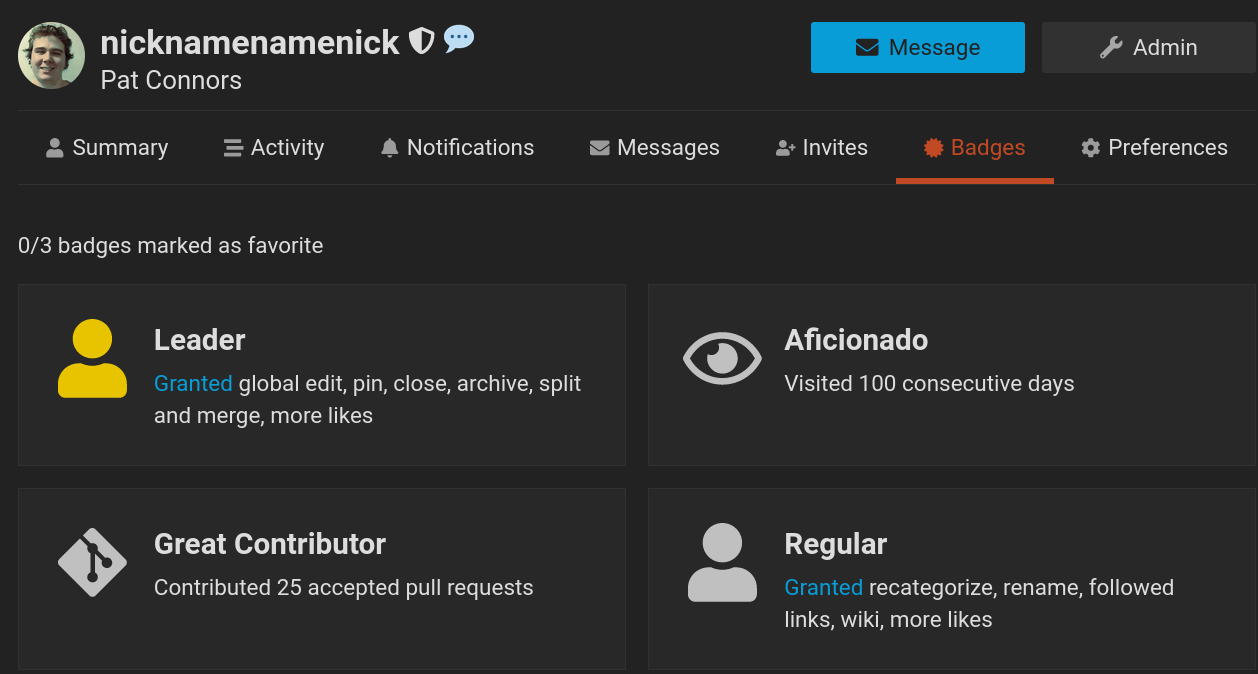Click the Aficionado eye badge icon
1258x674 pixels.
click(x=722, y=358)
